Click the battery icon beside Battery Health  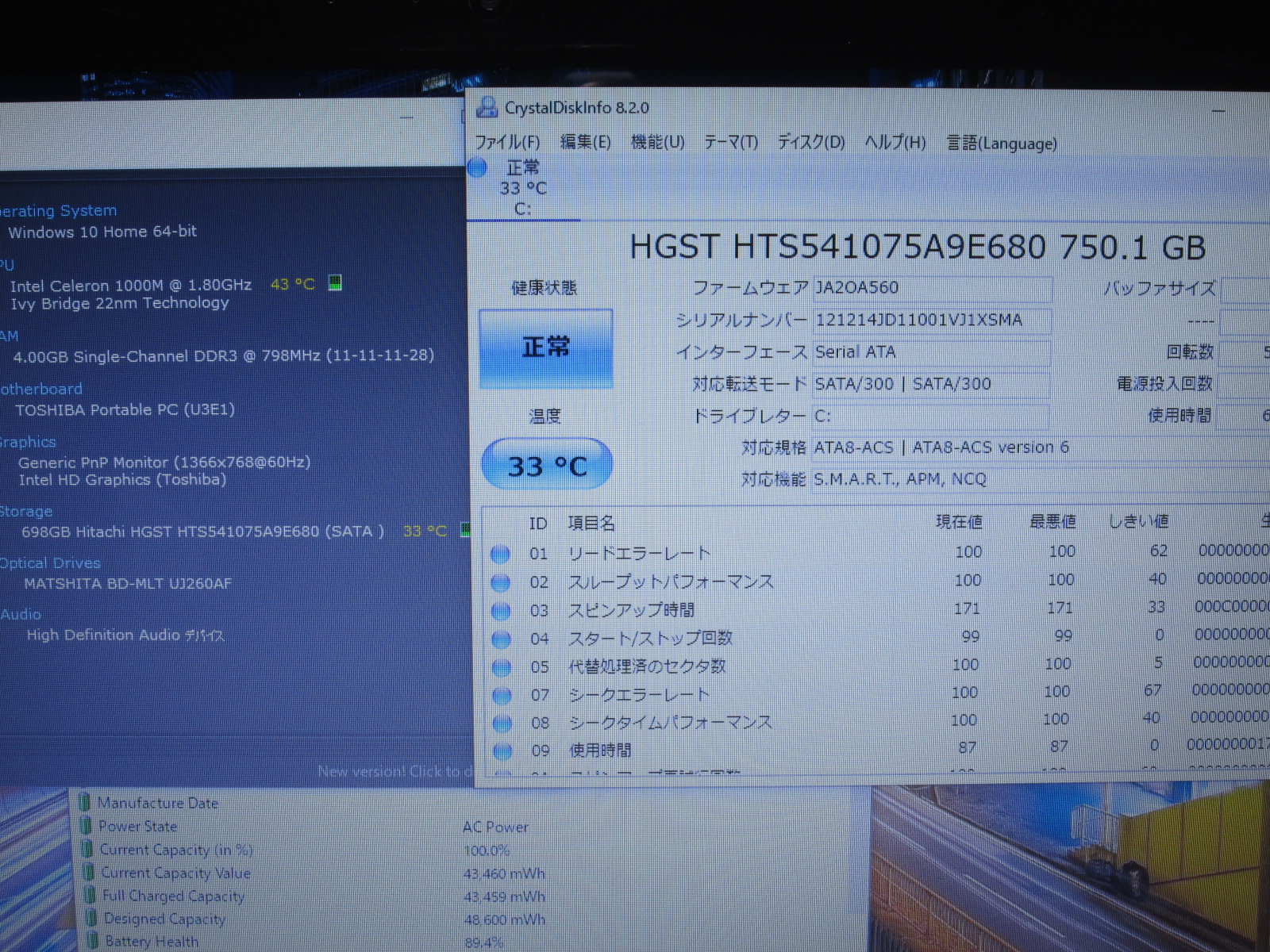click(x=92, y=942)
